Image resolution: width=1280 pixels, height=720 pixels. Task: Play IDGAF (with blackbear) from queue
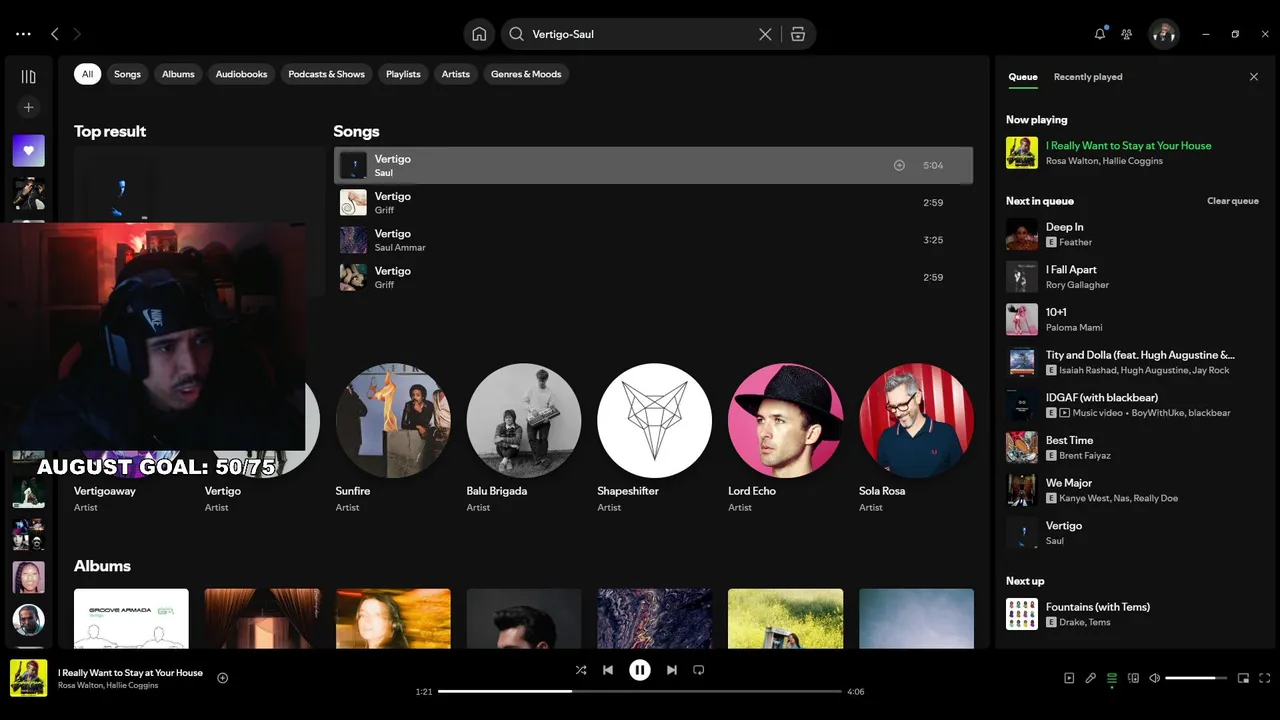click(1132, 405)
